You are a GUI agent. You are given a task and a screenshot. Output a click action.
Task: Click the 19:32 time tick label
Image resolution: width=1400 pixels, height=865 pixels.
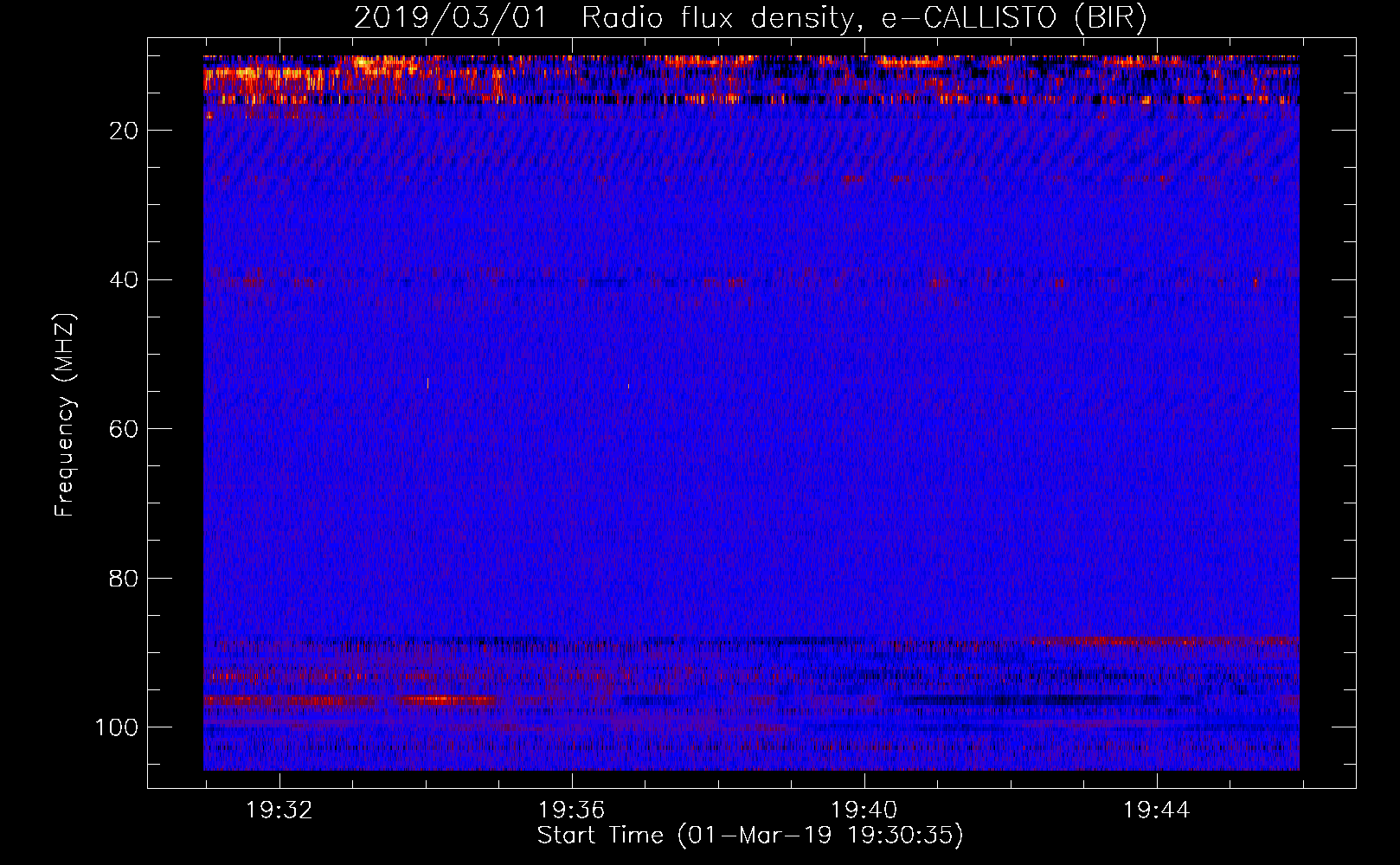coord(279,811)
